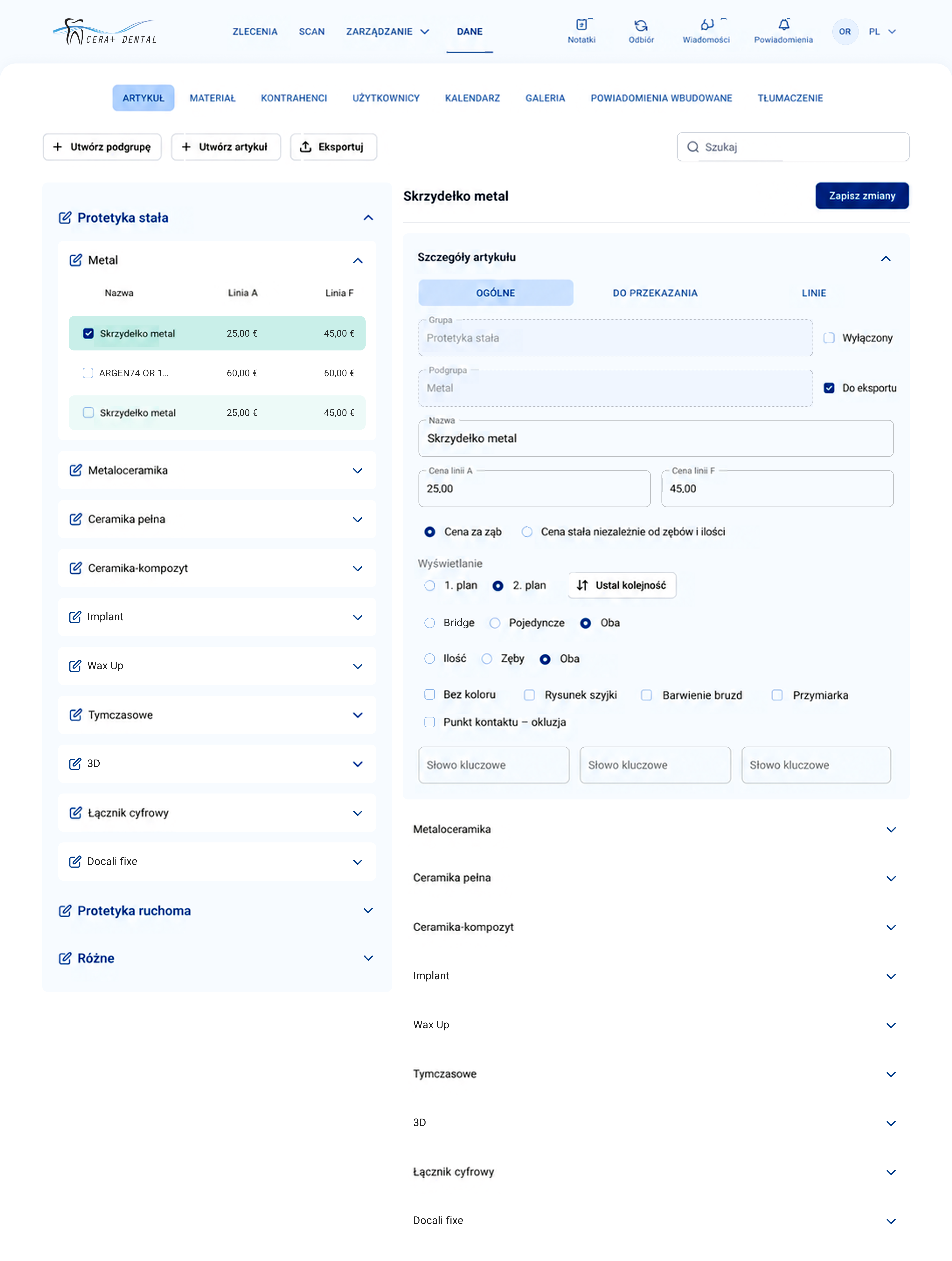
Task: Click edit icon for Protetyka ruchoma
Action: (65, 911)
